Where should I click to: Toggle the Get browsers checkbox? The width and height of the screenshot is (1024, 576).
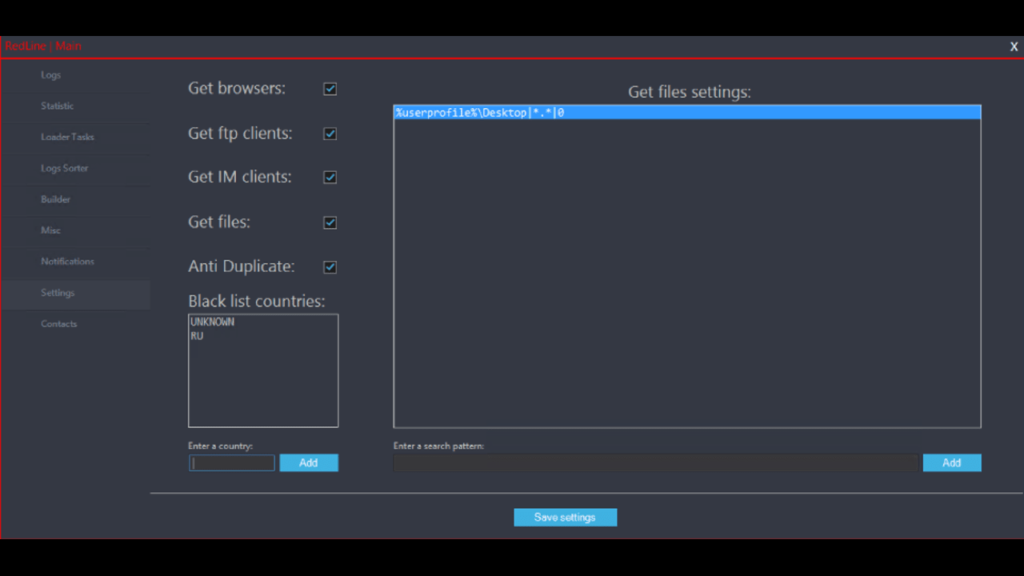coord(330,89)
